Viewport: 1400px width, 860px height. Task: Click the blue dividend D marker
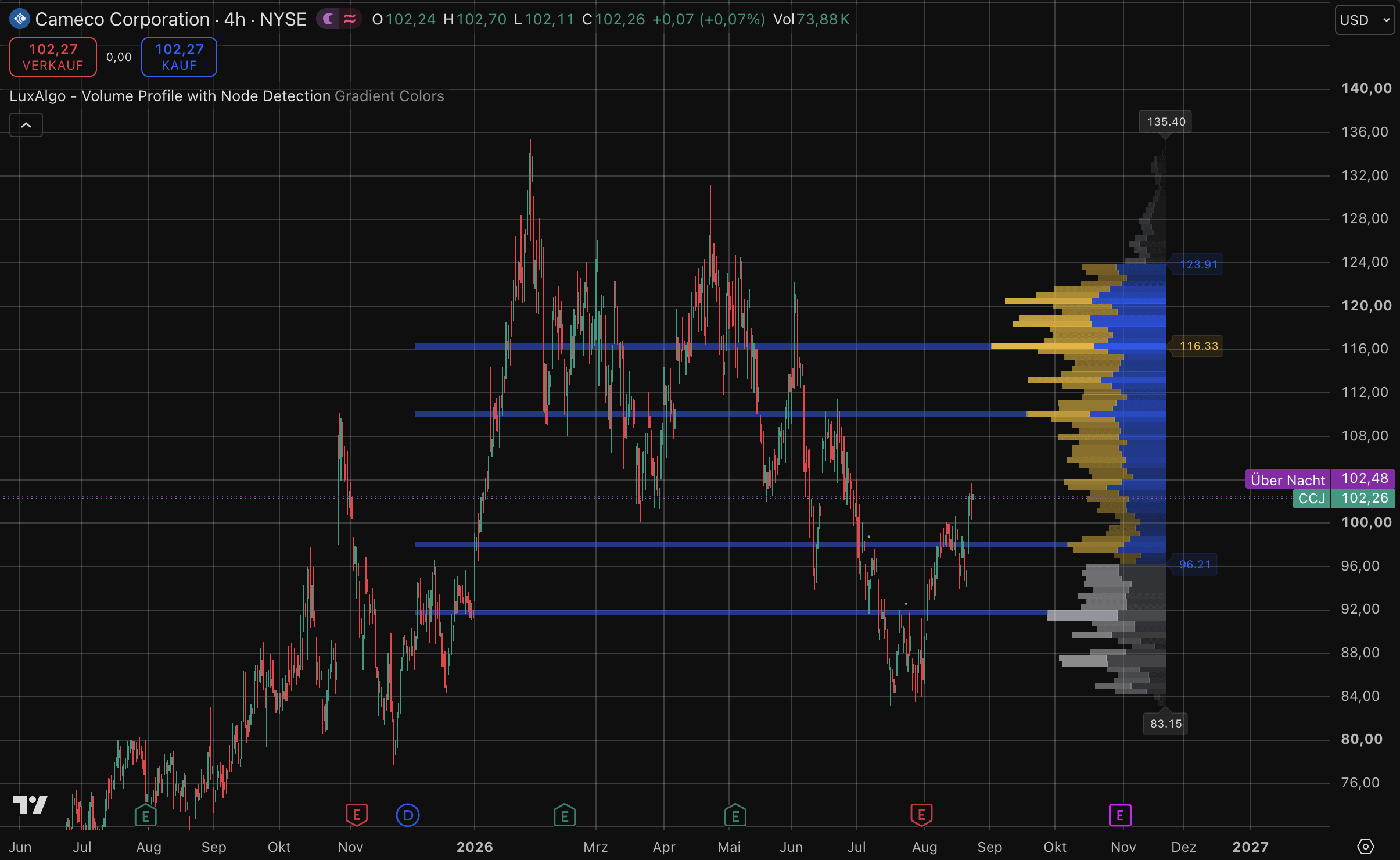pyautogui.click(x=408, y=815)
